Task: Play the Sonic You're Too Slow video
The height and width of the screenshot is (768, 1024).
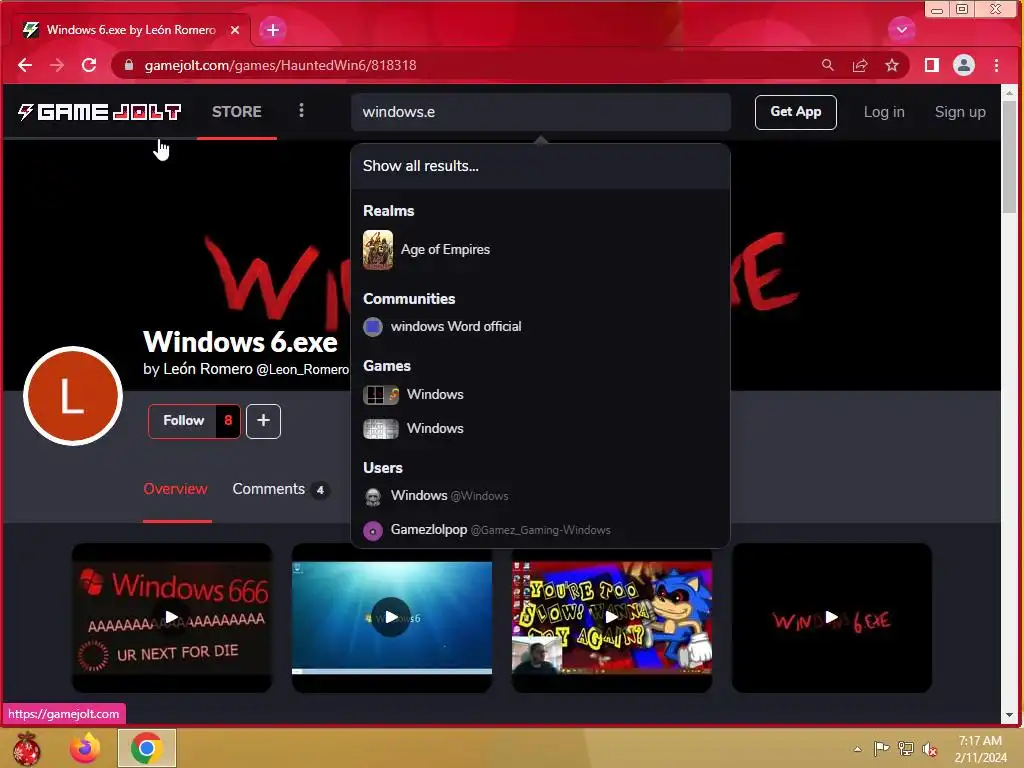Action: pyautogui.click(x=612, y=617)
